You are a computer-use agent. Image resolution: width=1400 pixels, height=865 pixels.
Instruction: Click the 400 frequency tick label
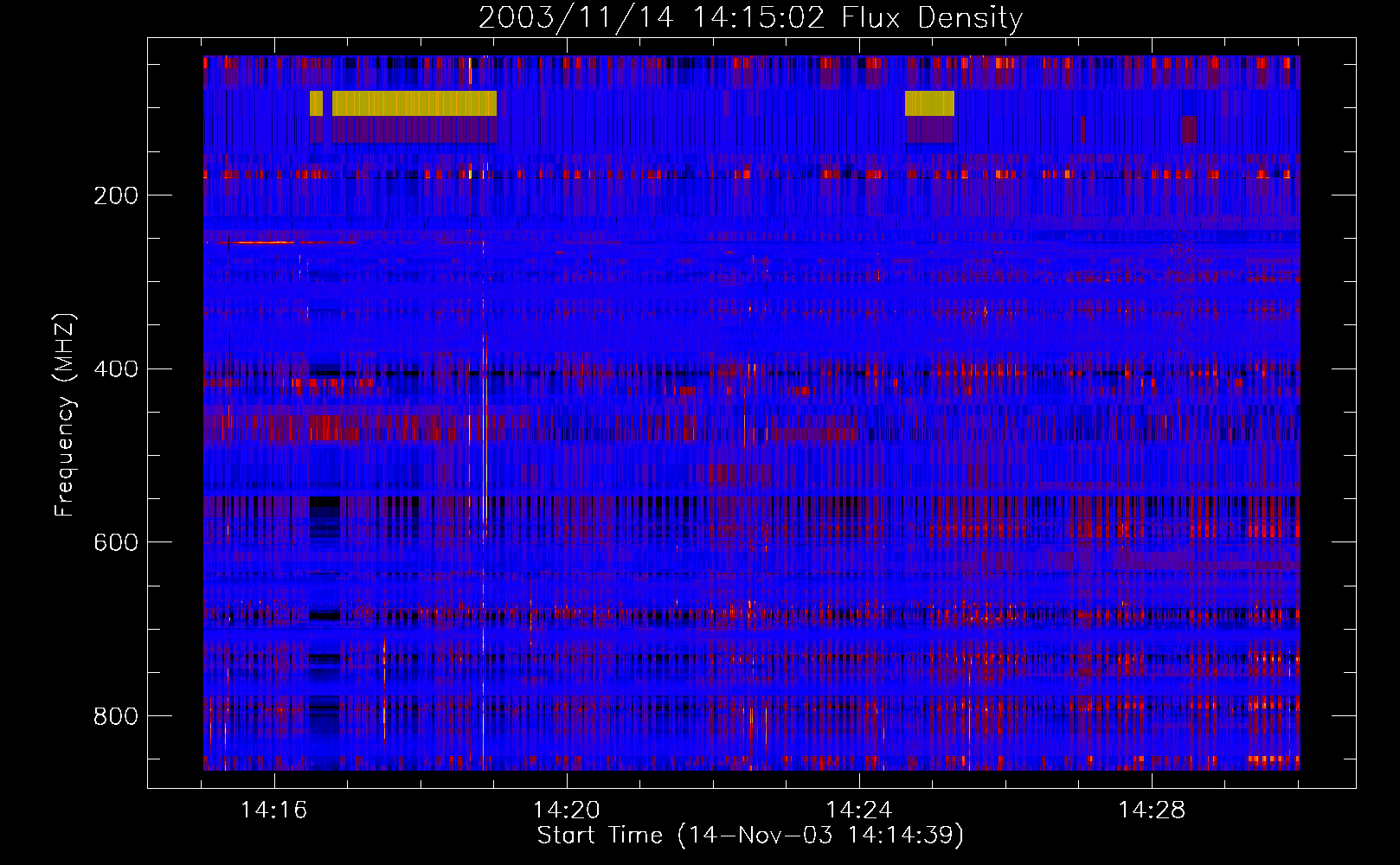tap(116, 369)
